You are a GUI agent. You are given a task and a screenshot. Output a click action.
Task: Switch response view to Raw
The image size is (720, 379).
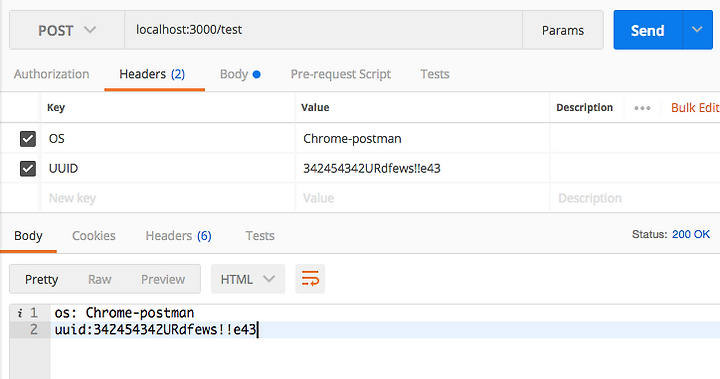tap(100, 279)
